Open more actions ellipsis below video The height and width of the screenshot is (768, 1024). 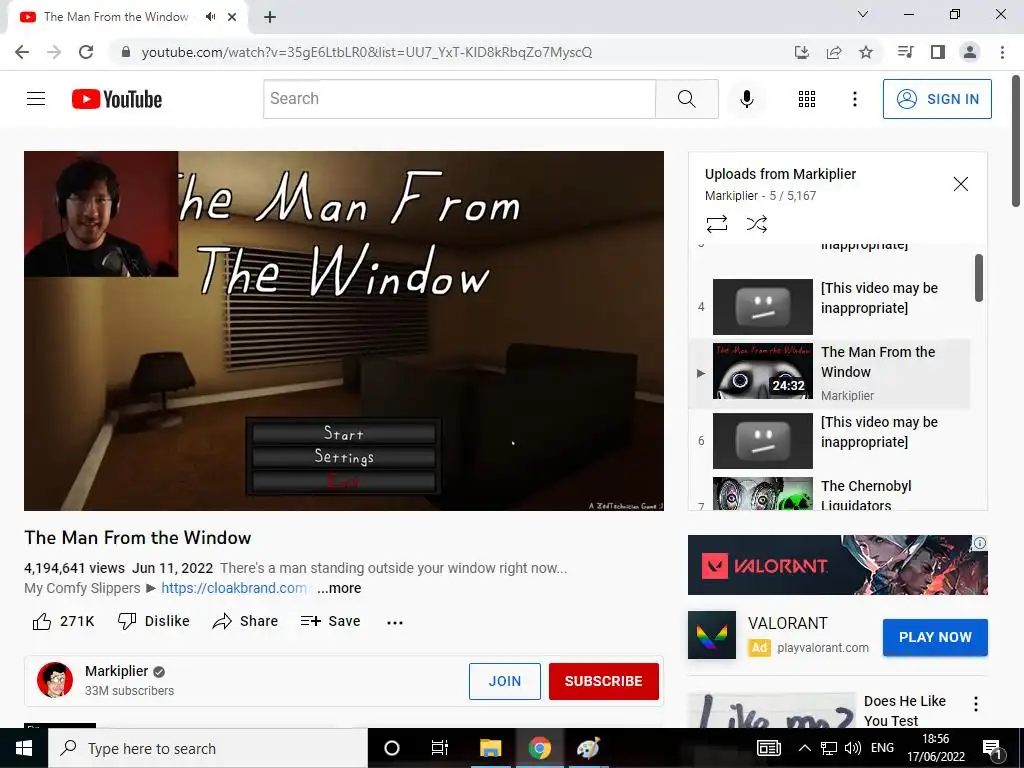pyautogui.click(x=394, y=622)
